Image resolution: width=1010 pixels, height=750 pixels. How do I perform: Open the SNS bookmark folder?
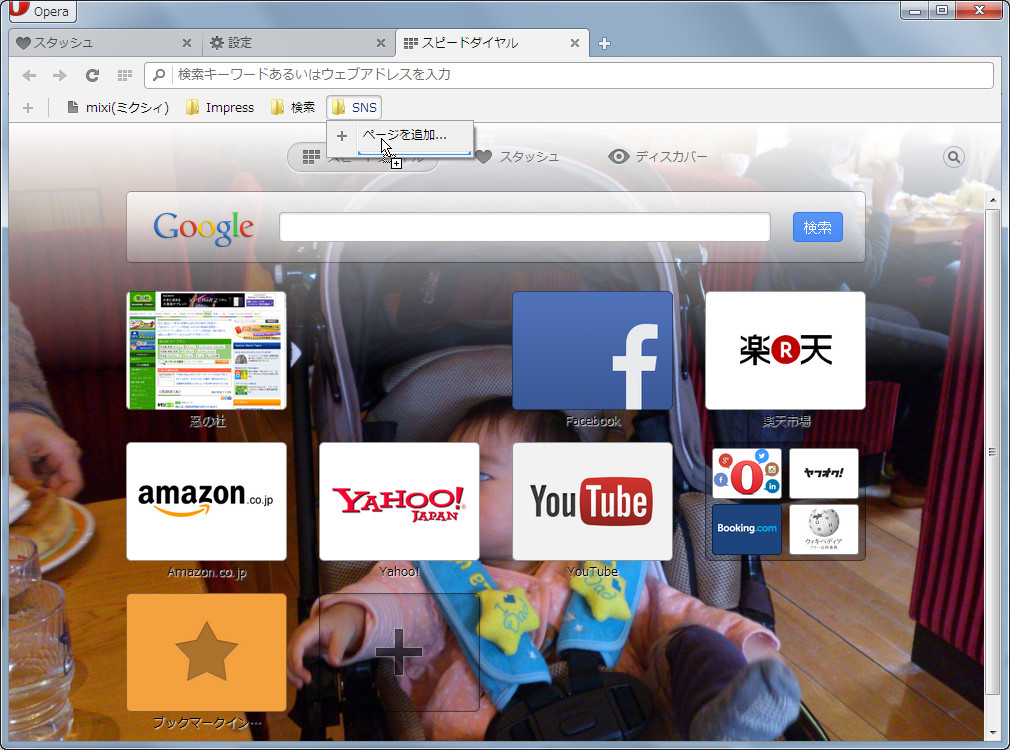(x=354, y=107)
